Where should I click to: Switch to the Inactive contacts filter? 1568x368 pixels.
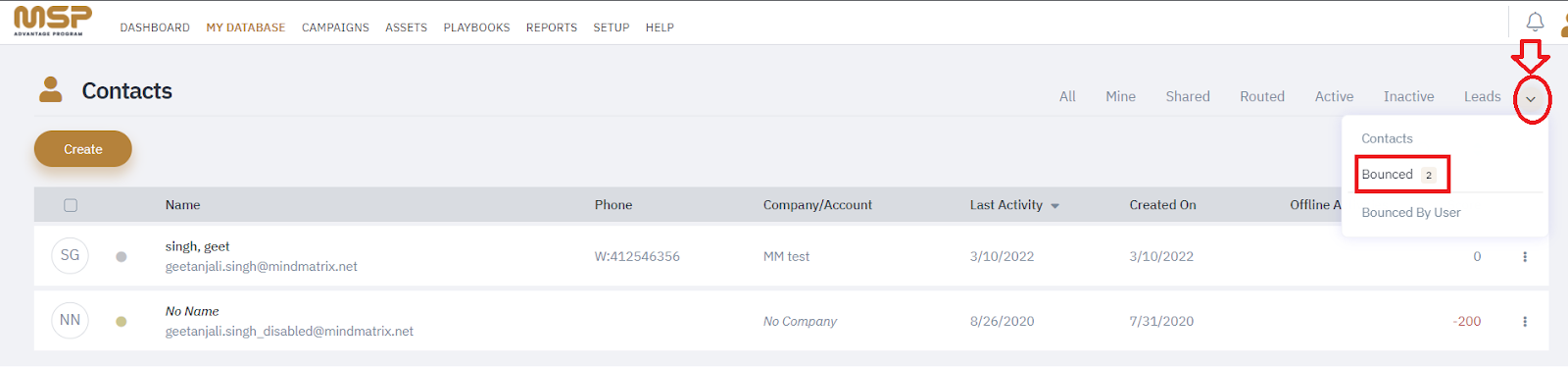[x=1408, y=96]
